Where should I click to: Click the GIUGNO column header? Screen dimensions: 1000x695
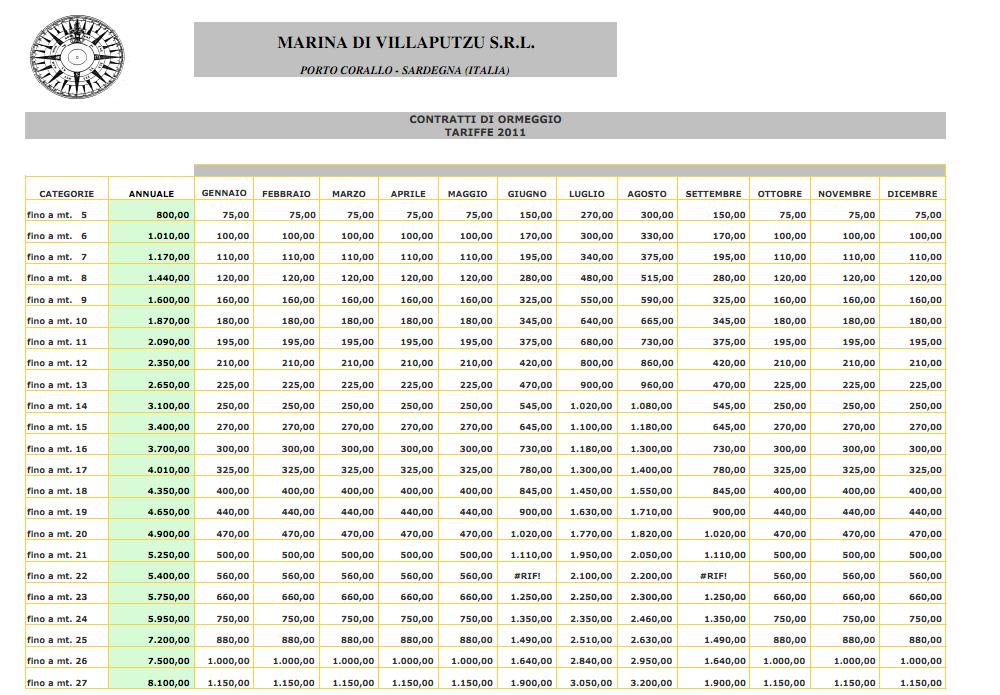(x=527, y=194)
